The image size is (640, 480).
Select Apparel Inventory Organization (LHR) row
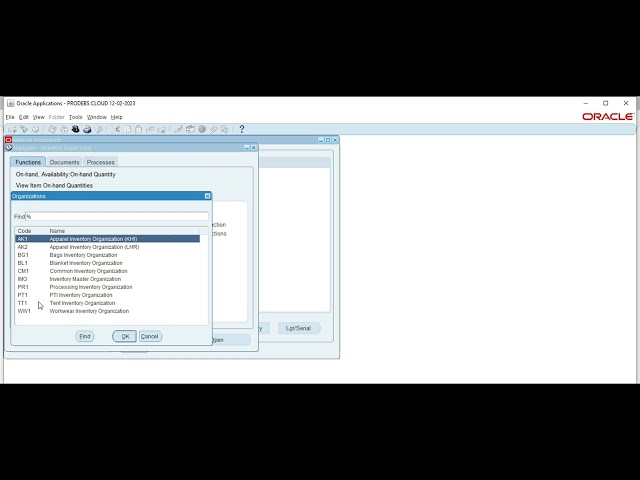click(x=108, y=247)
